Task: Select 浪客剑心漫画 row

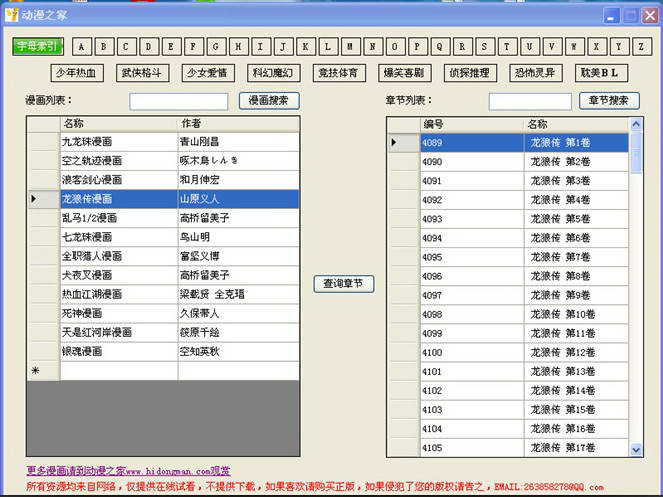Action: click(x=163, y=180)
